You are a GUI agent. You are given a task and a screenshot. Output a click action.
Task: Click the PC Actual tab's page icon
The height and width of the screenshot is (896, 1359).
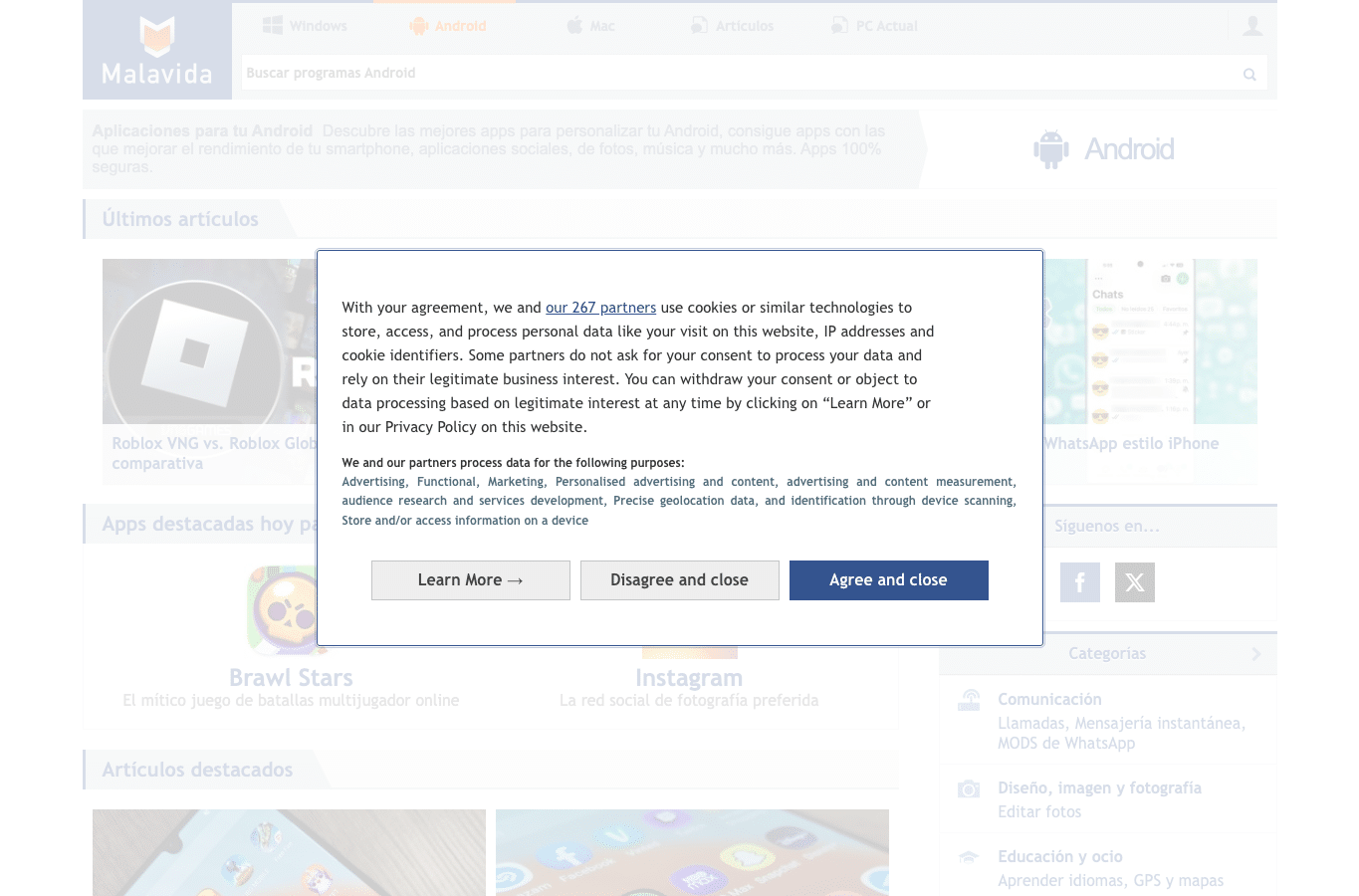pyautogui.click(x=839, y=26)
